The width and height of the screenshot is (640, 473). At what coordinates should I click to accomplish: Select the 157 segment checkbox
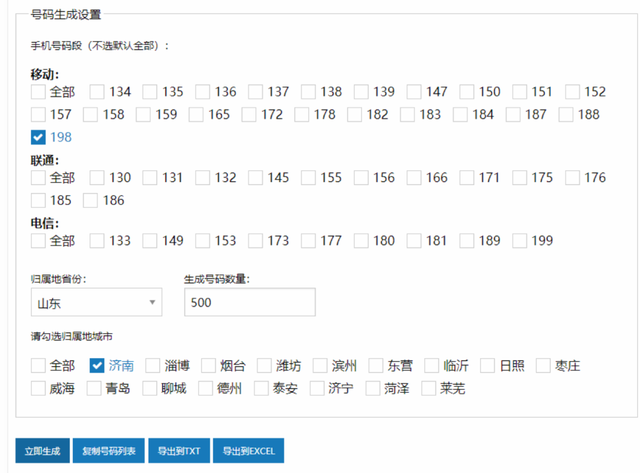click(x=38, y=115)
